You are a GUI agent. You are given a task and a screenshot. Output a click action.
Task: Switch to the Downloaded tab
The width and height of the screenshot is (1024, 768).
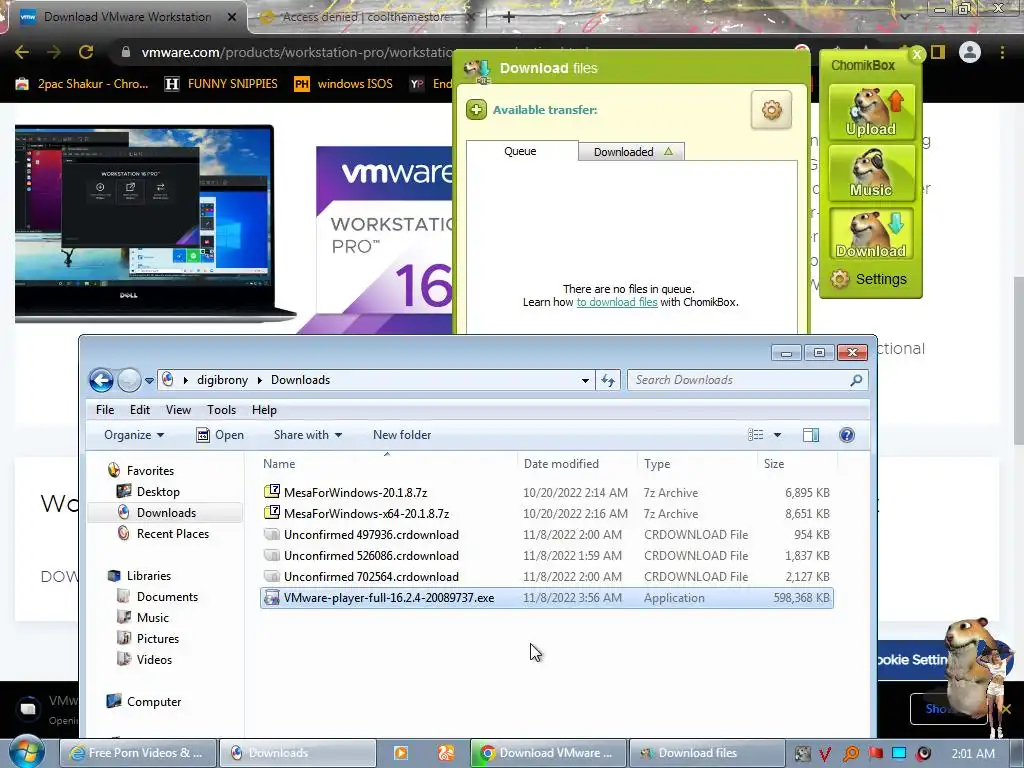[631, 152]
